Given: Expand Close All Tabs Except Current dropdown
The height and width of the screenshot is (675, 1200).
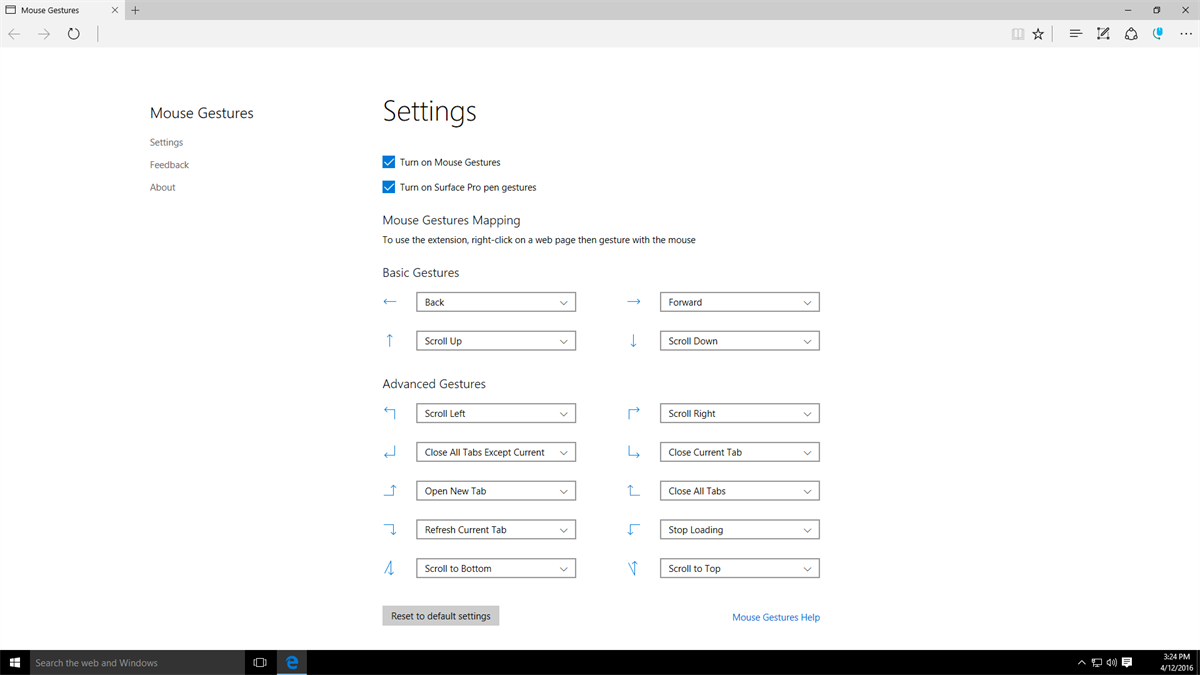Looking at the screenshot, I should tap(496, 452).
